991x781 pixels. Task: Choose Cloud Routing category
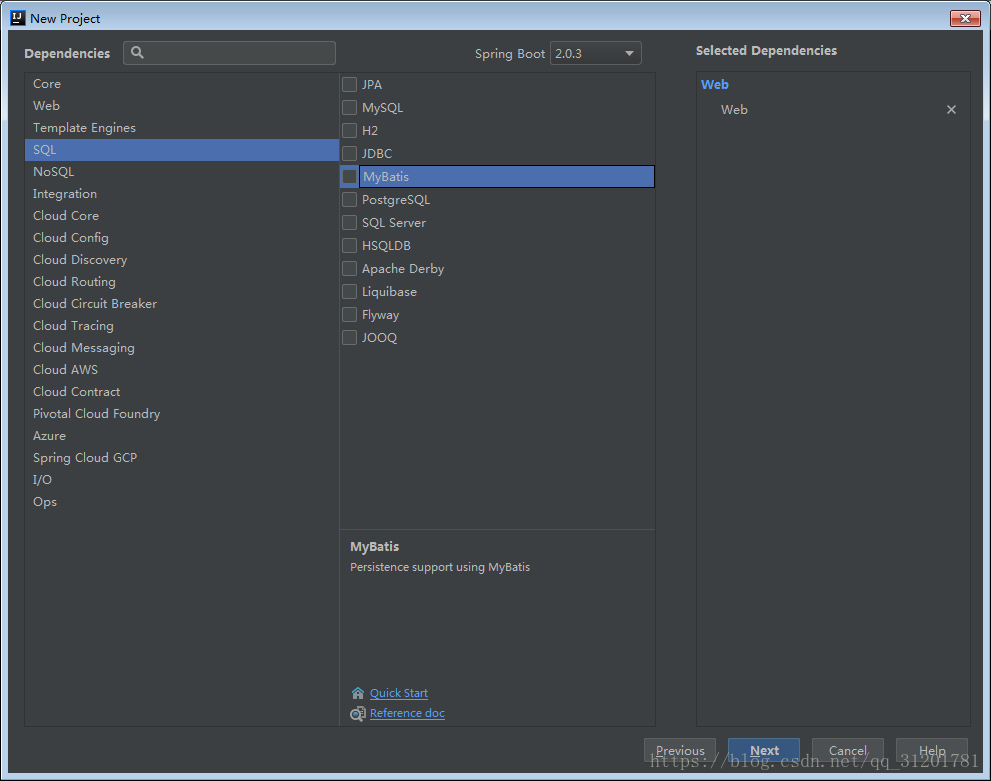[181, 282]
